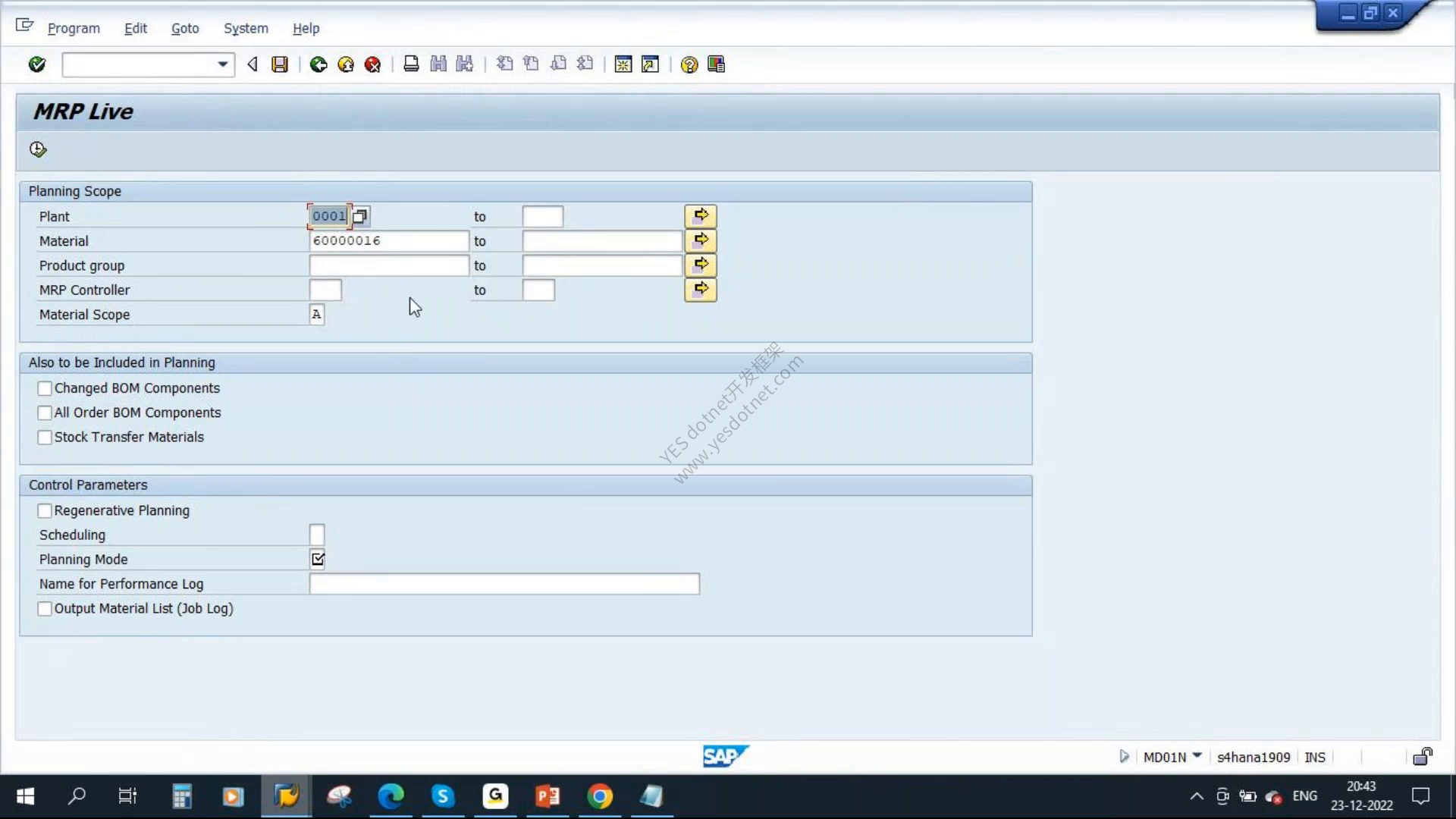Click the Customize Local Layout icon
This screenshot has width=1456, height=819.
(716, 64)
